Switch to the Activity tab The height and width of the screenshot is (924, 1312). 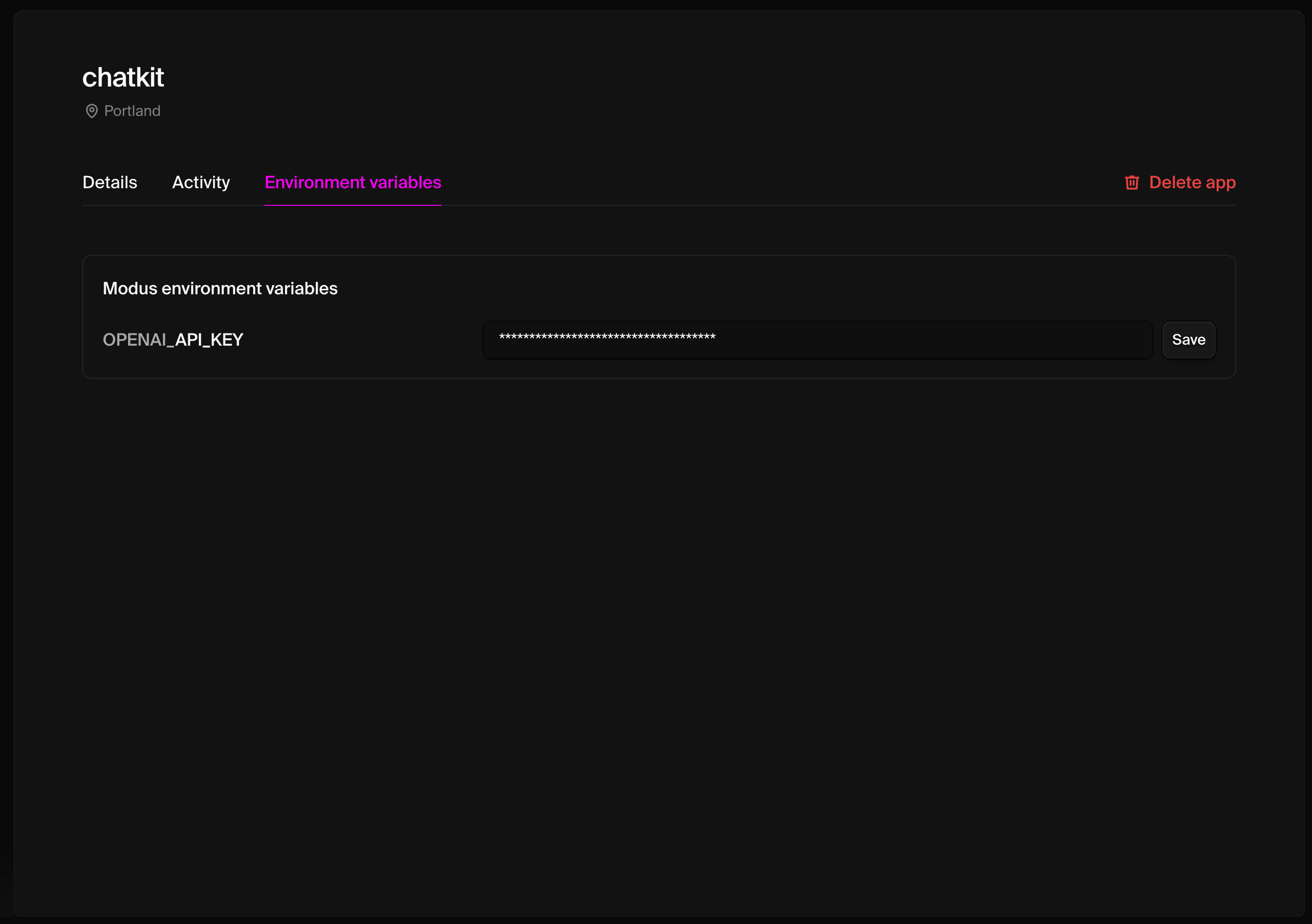(200, 182)
